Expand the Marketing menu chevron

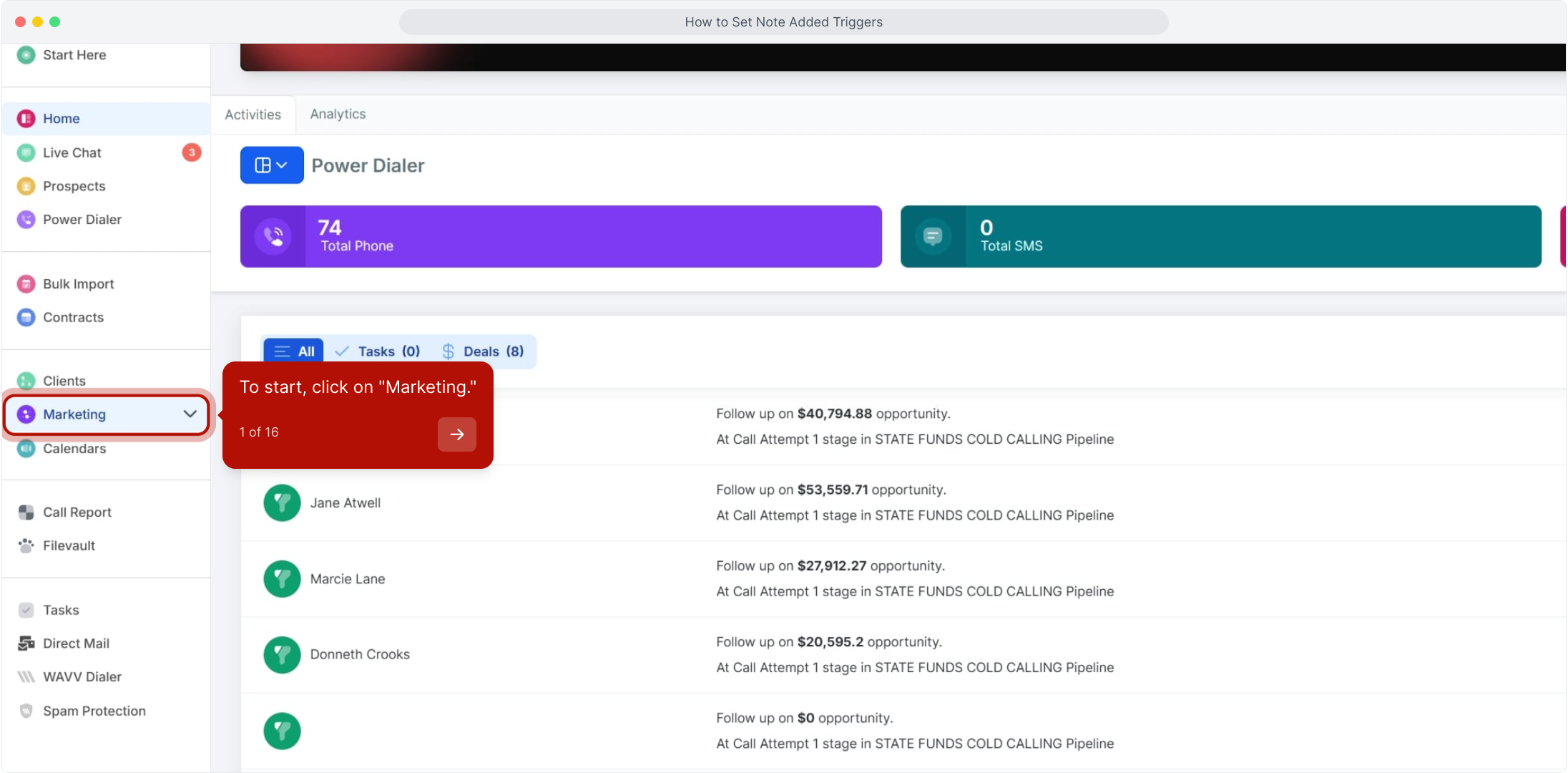click(190, 414)
